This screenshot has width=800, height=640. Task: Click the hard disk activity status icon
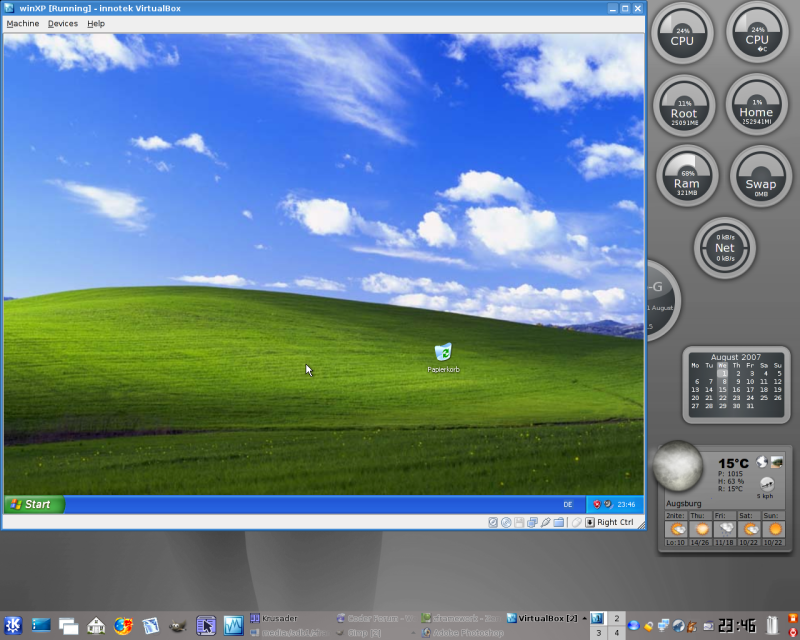coord(493,522)
